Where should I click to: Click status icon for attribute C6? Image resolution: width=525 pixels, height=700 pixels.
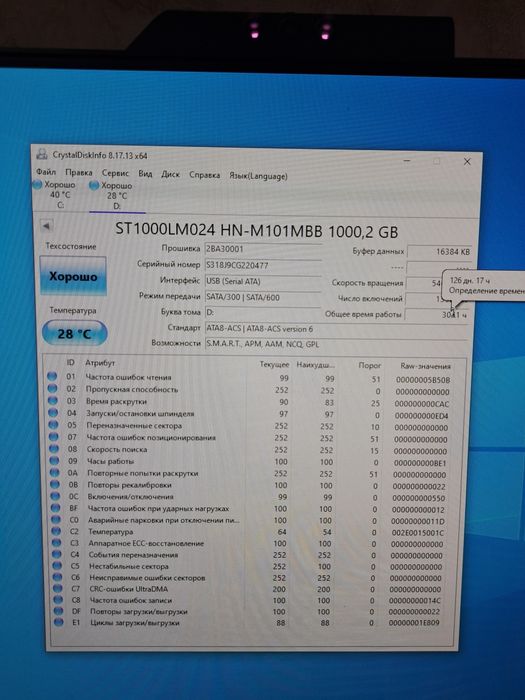point(58,577)
